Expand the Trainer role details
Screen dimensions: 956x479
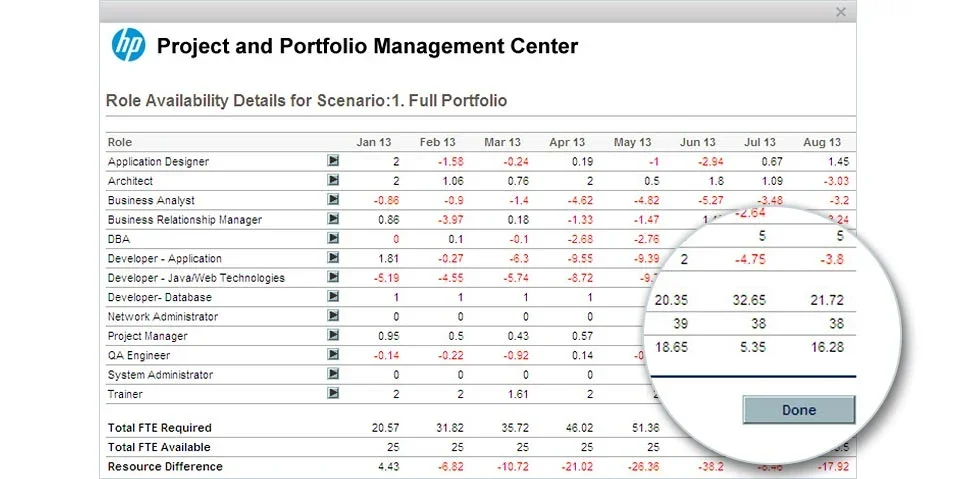click(333, 394)
